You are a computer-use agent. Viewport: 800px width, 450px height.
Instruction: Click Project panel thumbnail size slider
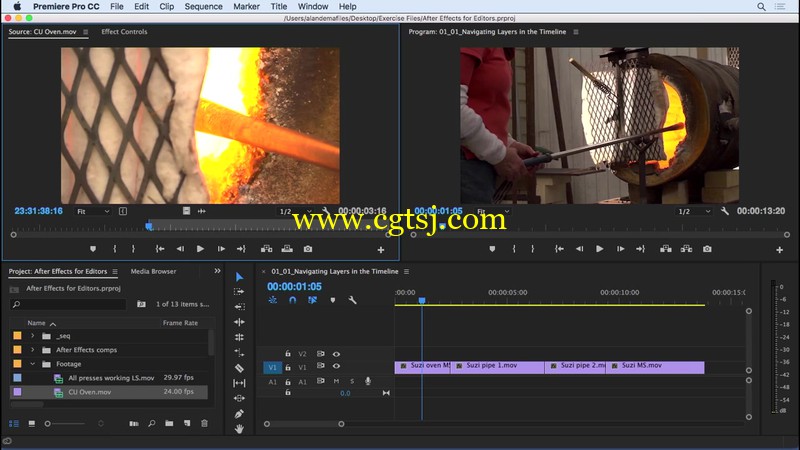66,423
